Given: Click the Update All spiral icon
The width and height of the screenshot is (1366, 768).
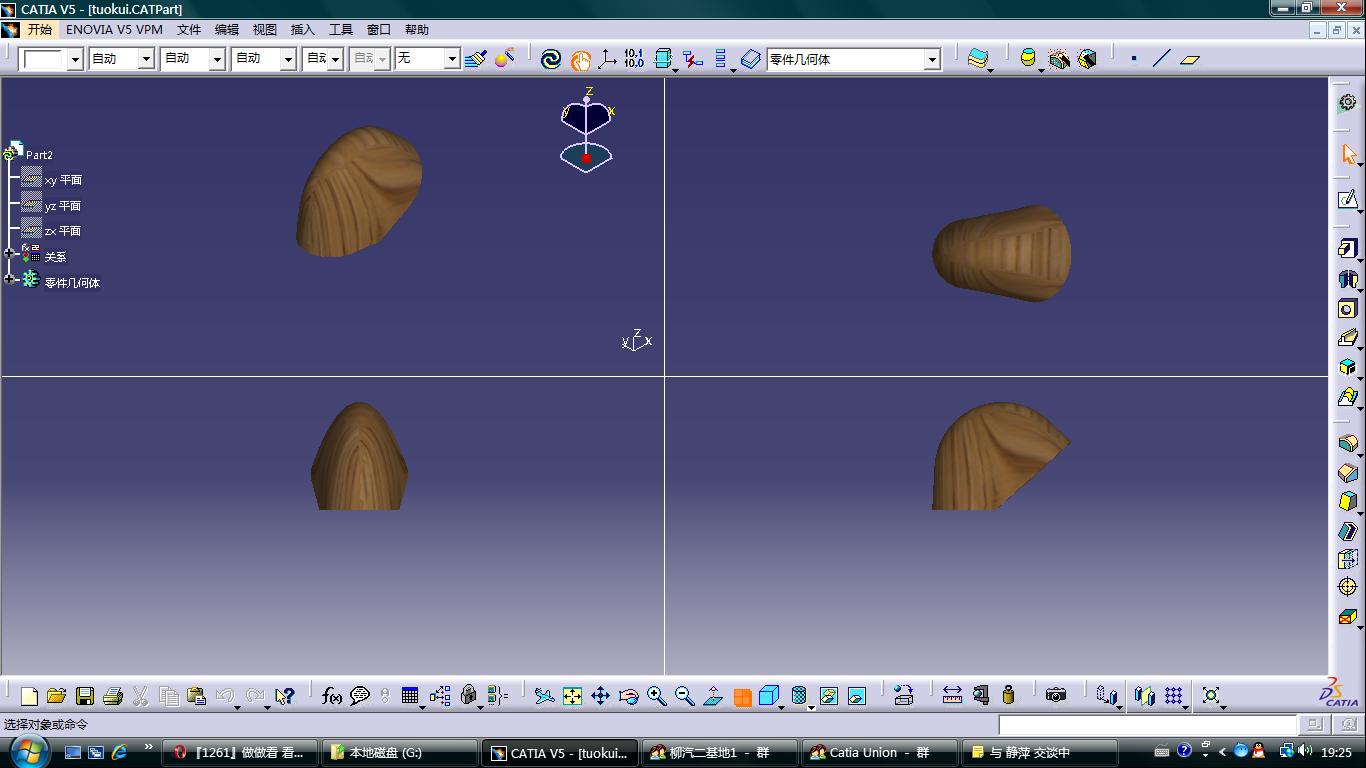Looking at the screenshot, I should click(551, 59).
